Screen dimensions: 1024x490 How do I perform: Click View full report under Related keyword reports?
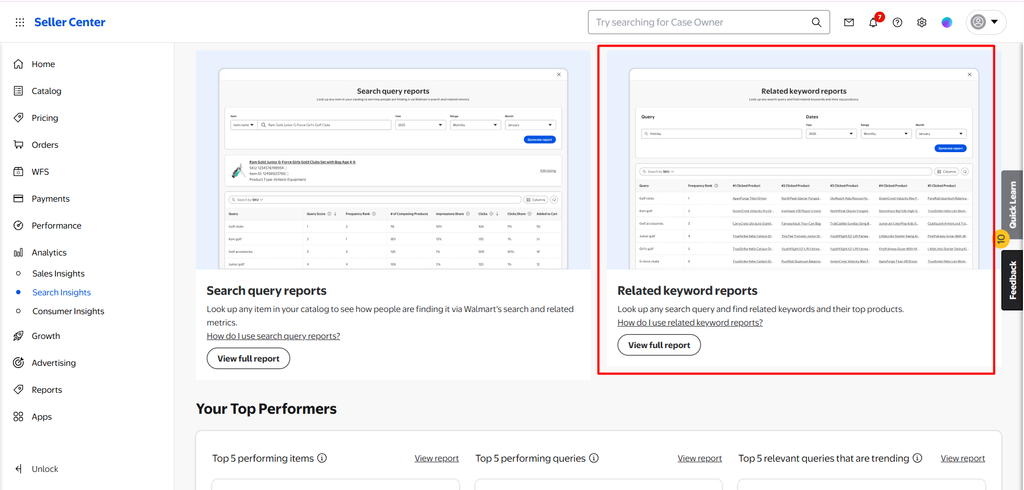(659, 345)
